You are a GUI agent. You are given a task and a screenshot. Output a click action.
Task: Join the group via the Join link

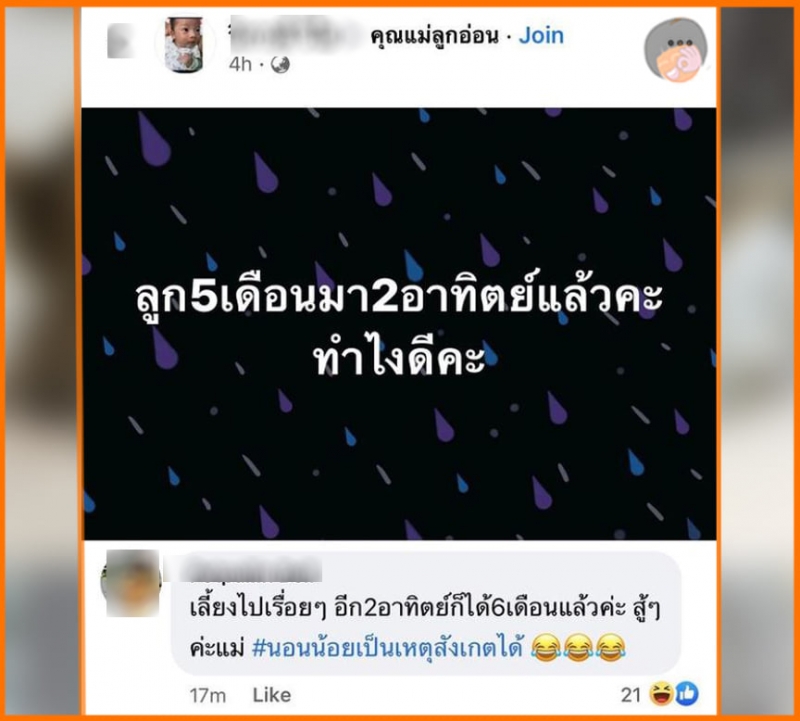click(x=541, y=36)
